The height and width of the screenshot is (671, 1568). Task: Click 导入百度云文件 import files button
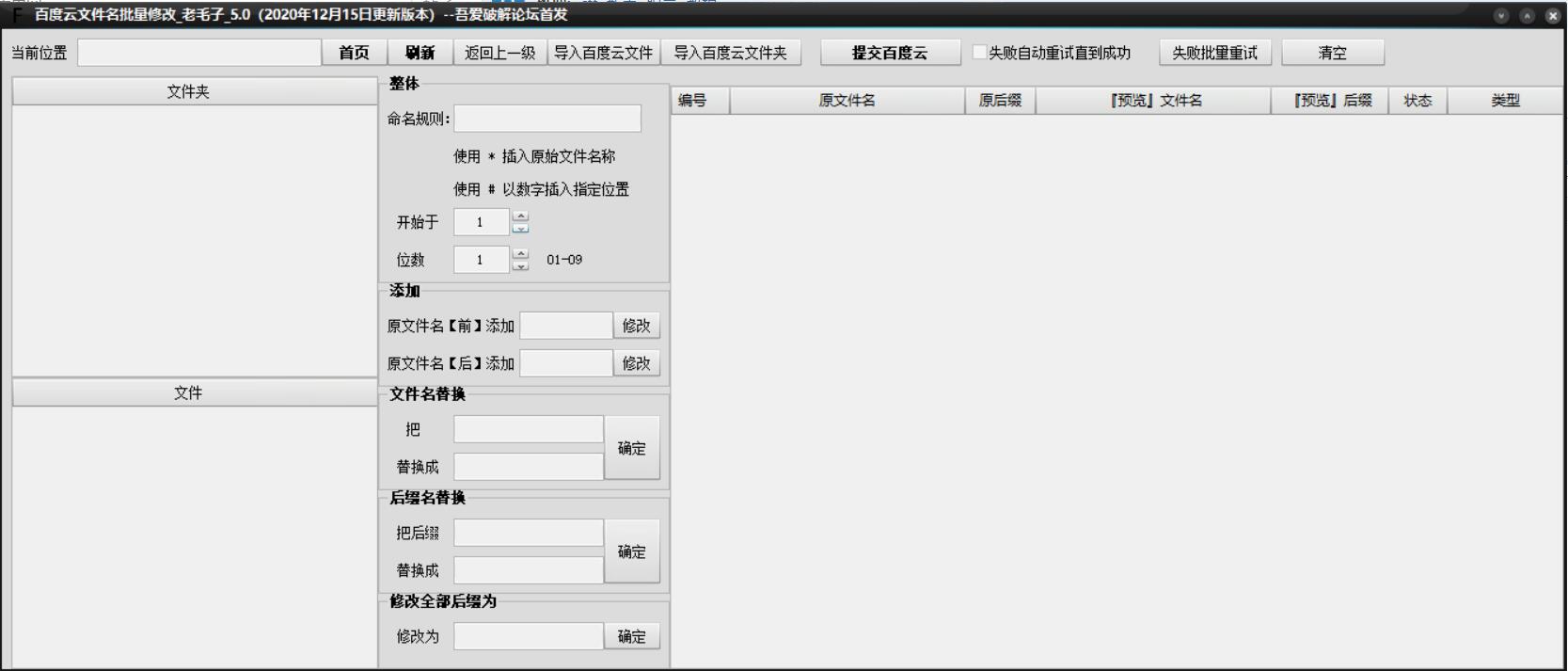pyautogui.click(x=603, y=53)
